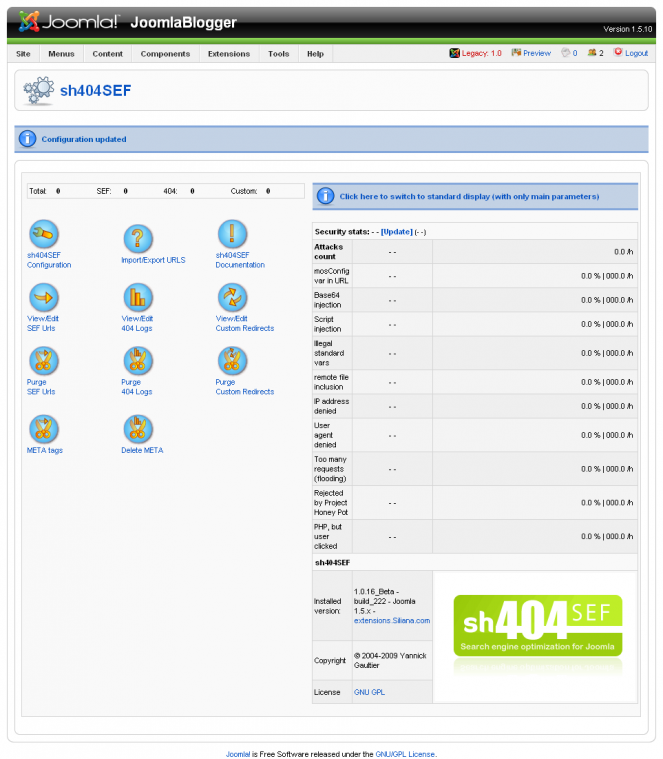
Task: Click the Configuration updated message
Action: click(84, 139)
